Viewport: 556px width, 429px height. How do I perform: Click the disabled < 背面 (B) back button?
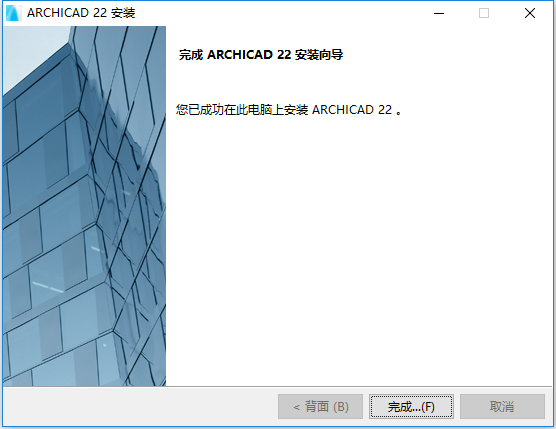click(x=321, y=406)
